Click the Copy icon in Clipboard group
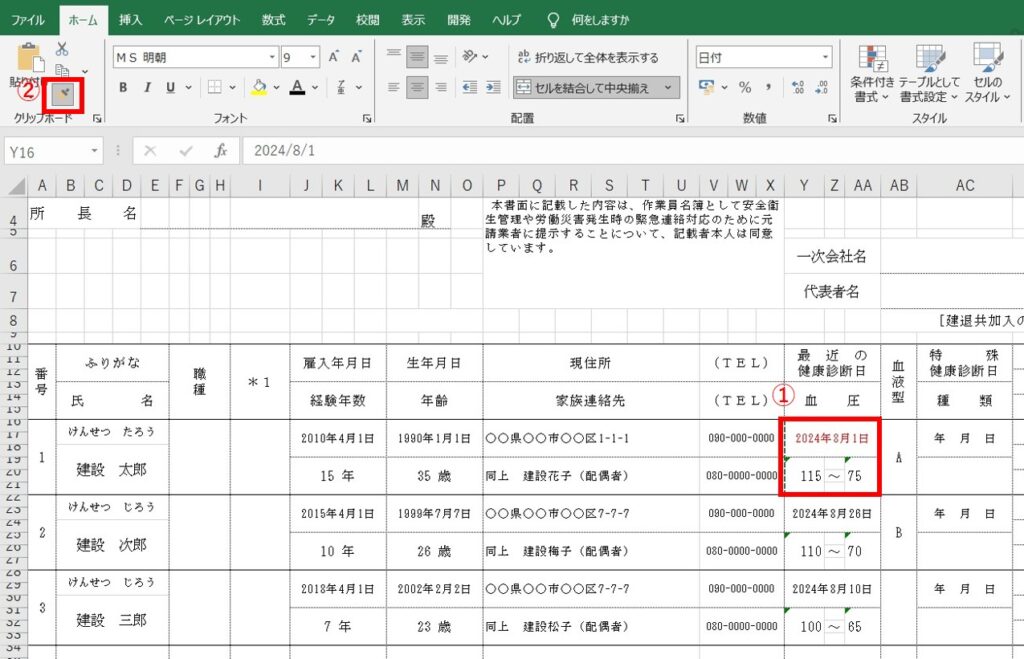 click(x=63, y=71)
